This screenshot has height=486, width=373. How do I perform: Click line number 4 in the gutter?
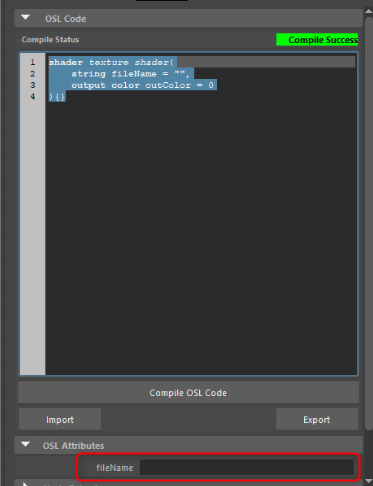[33, 96]
